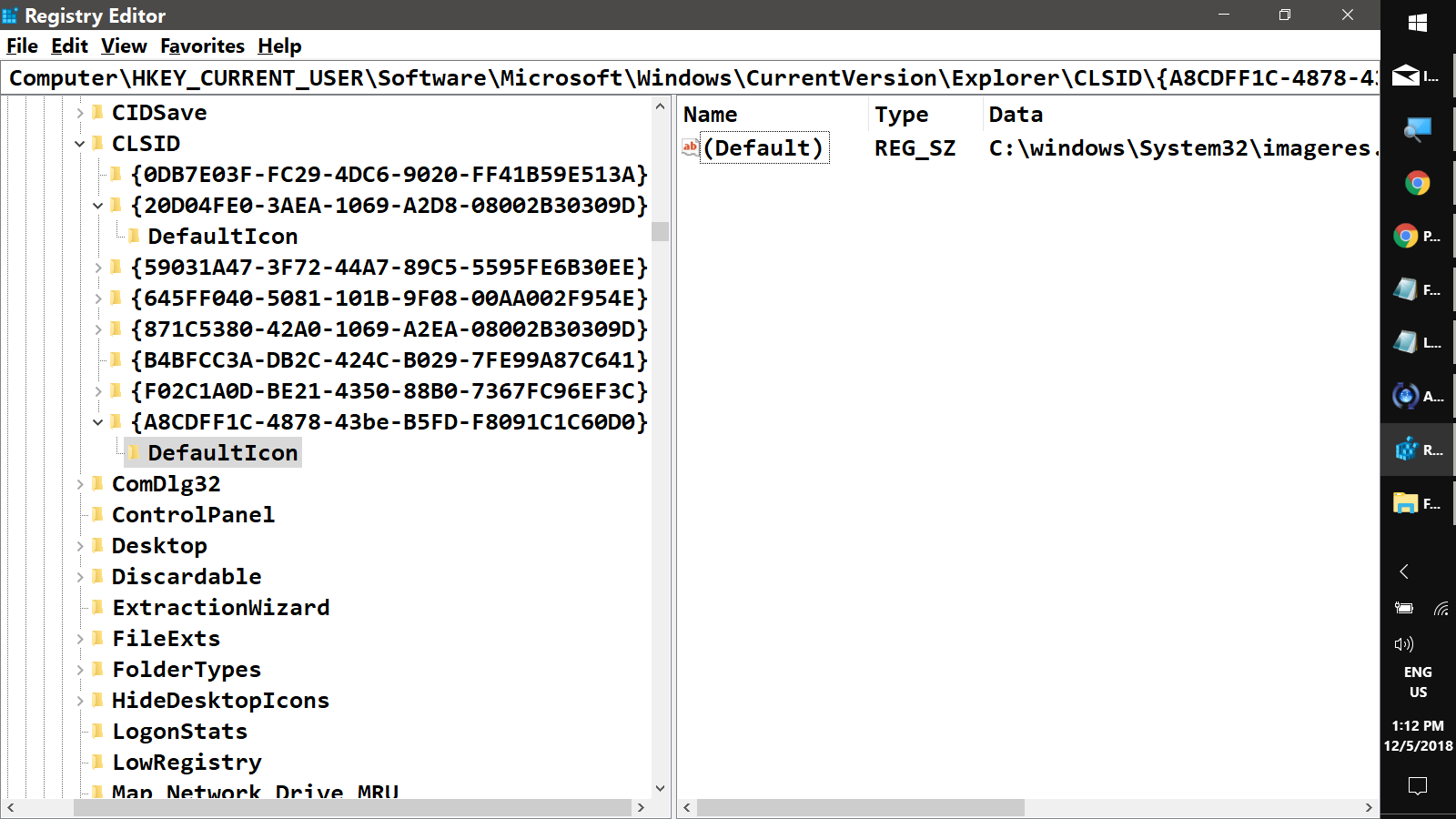
Task: Click the ComDlg32 folder icon
Action: (97, 483)
